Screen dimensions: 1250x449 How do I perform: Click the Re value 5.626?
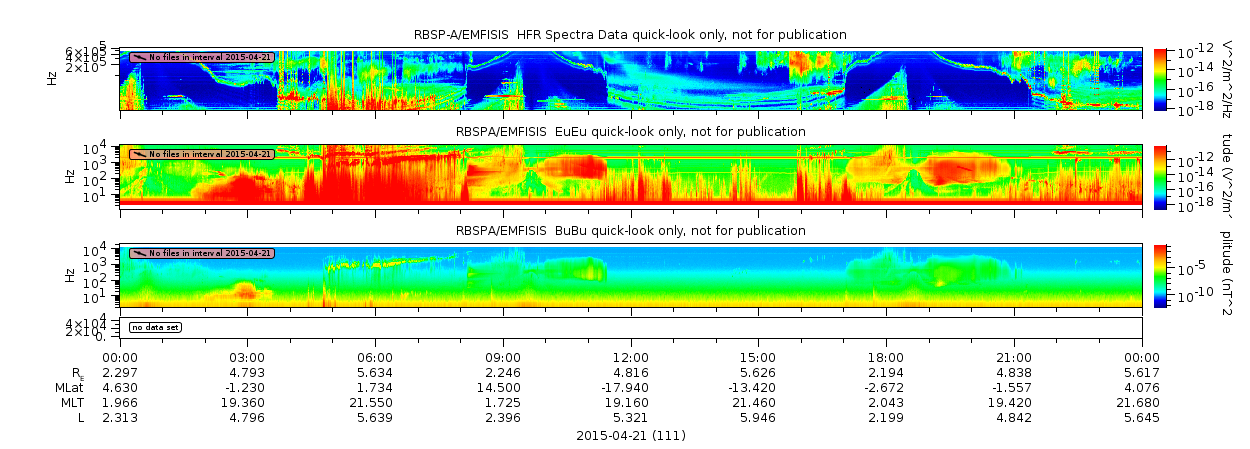pyautogui.click(x=758, y=373)
